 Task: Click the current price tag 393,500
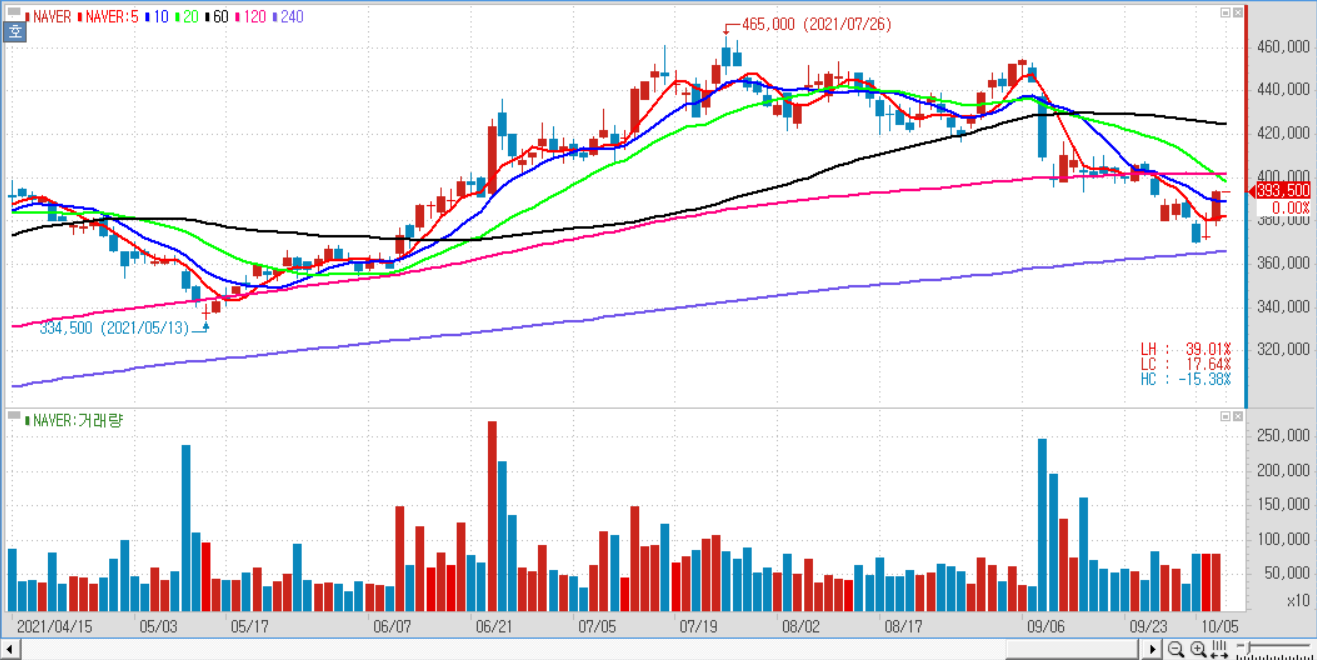(1283, 190)
